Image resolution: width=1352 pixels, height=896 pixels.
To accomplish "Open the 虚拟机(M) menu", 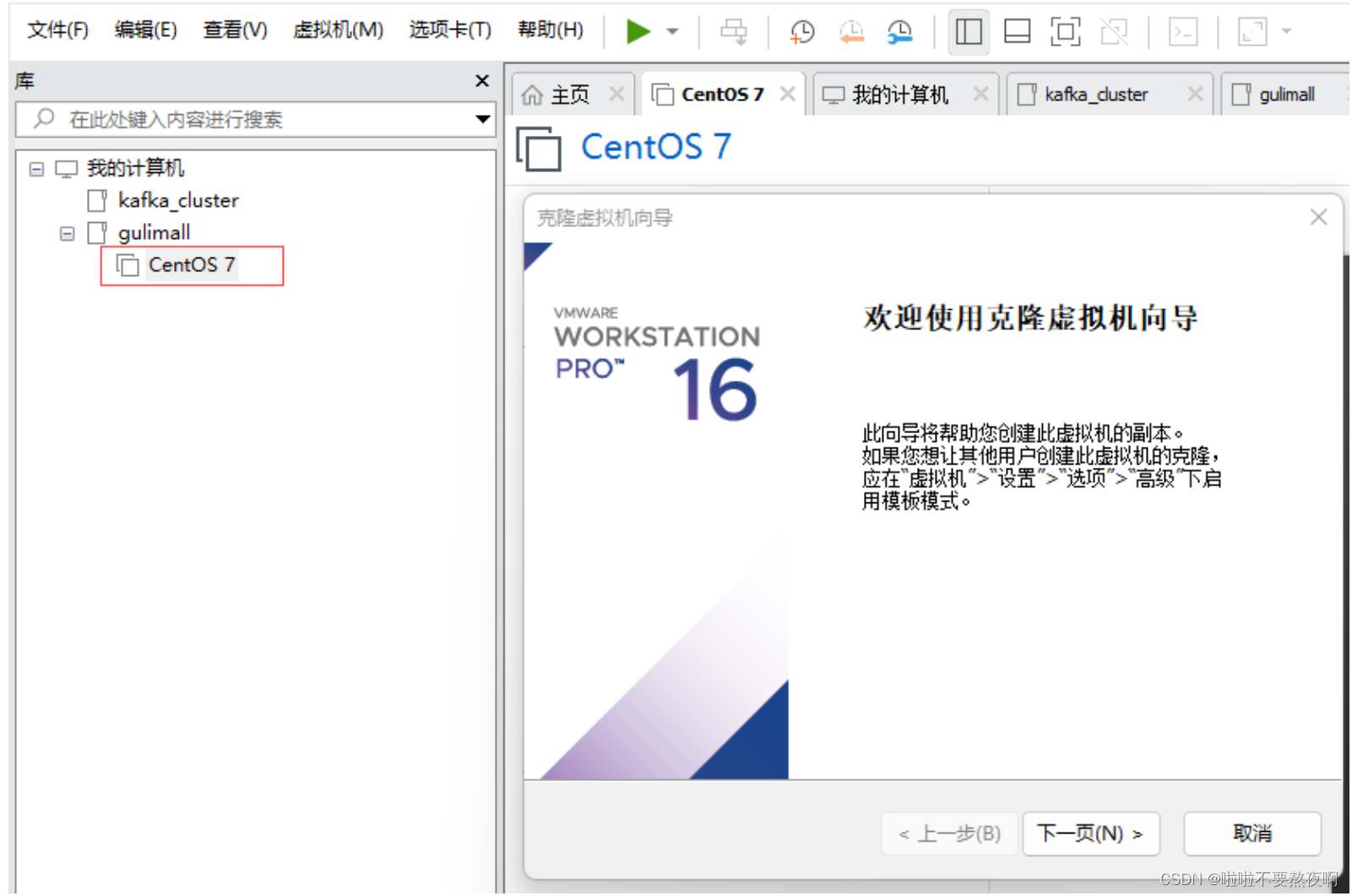I will (x=338, y=30).
